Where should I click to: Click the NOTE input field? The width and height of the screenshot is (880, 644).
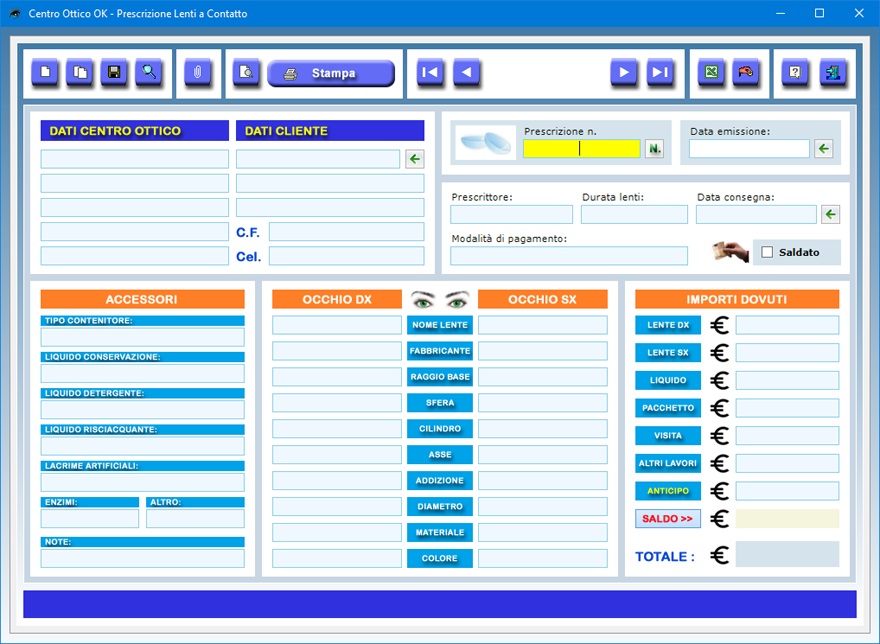coord(143,558)
